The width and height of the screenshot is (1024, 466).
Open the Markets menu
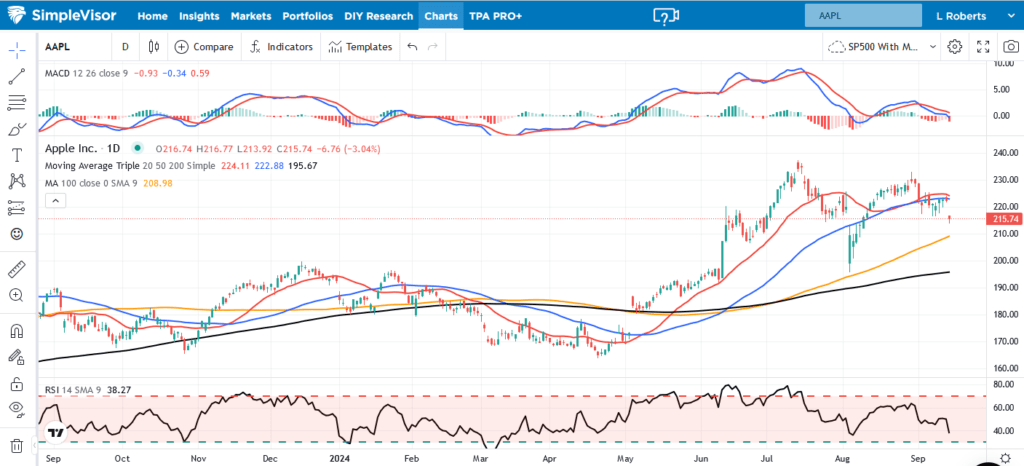pyautogui.click(x=251, y=16)
